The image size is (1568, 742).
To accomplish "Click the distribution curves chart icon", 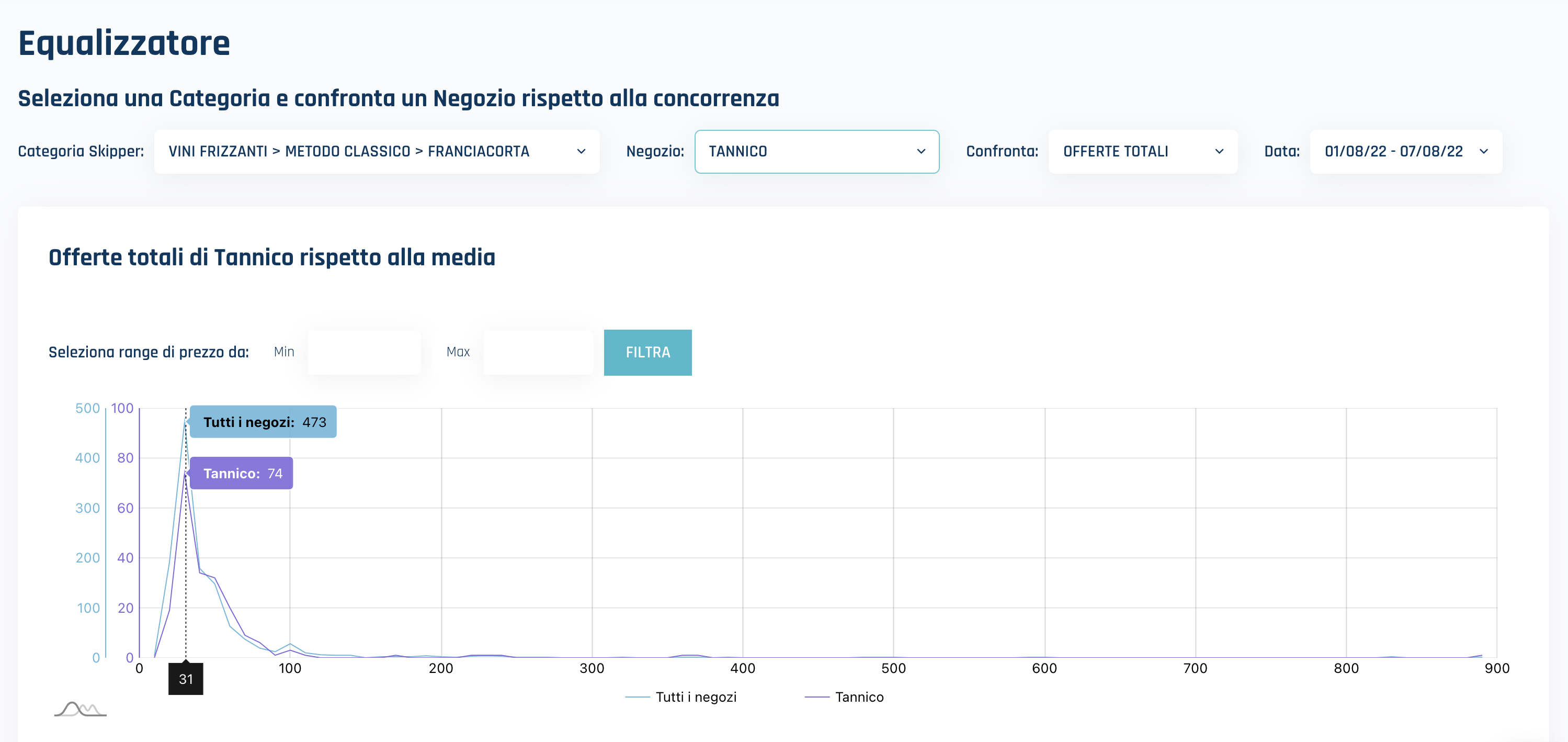I will tap(79, 709).
